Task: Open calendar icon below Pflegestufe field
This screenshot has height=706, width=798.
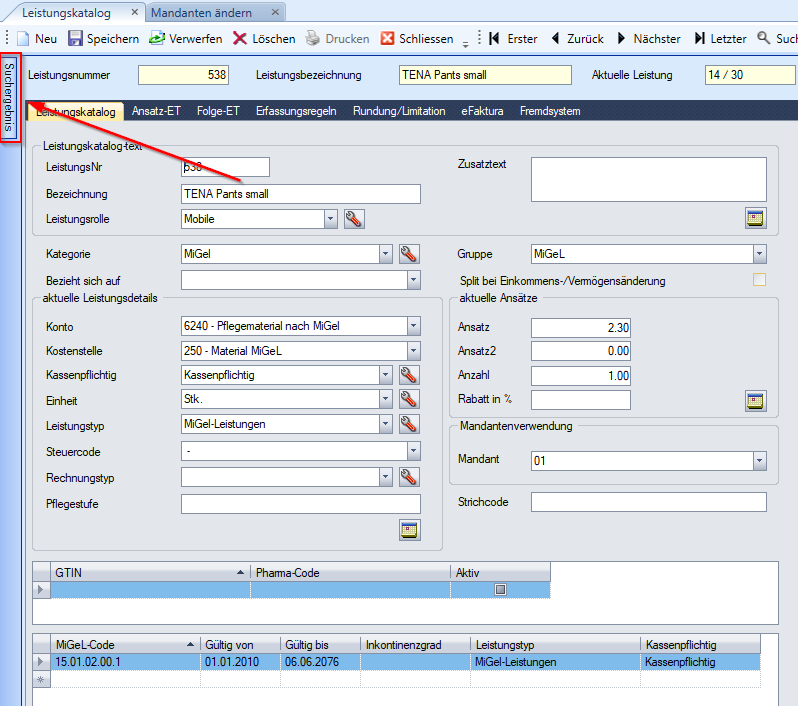Action: 410,530
